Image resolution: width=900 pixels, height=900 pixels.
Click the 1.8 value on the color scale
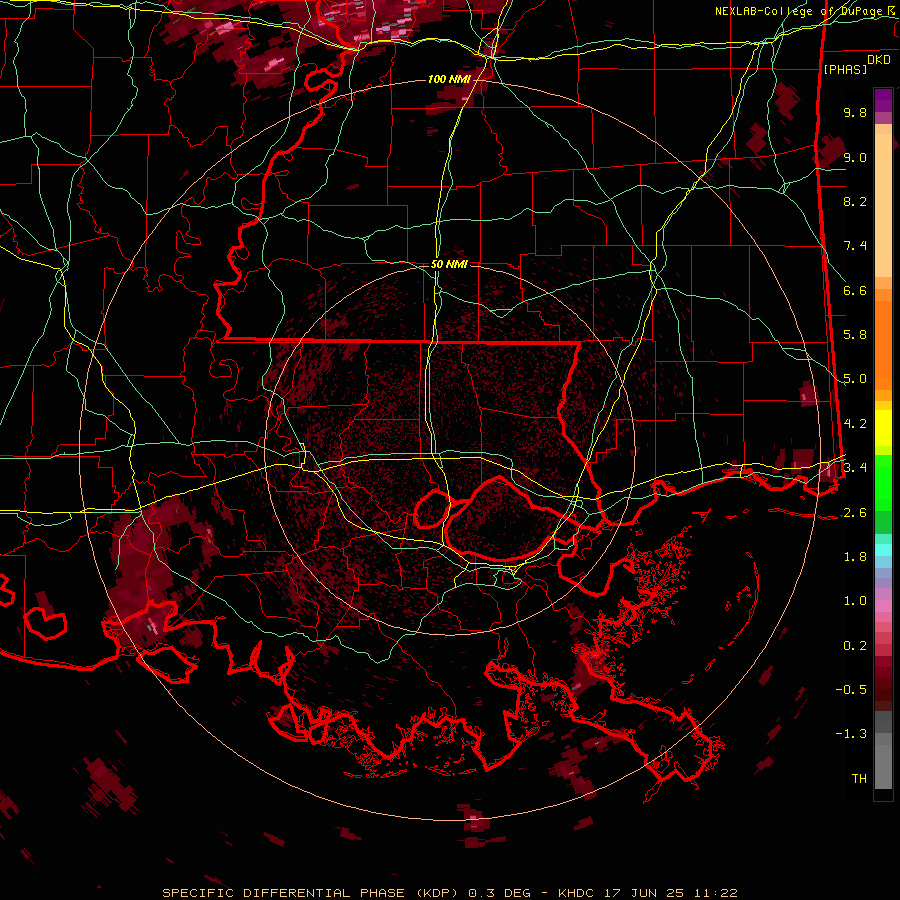click(855, 557)
